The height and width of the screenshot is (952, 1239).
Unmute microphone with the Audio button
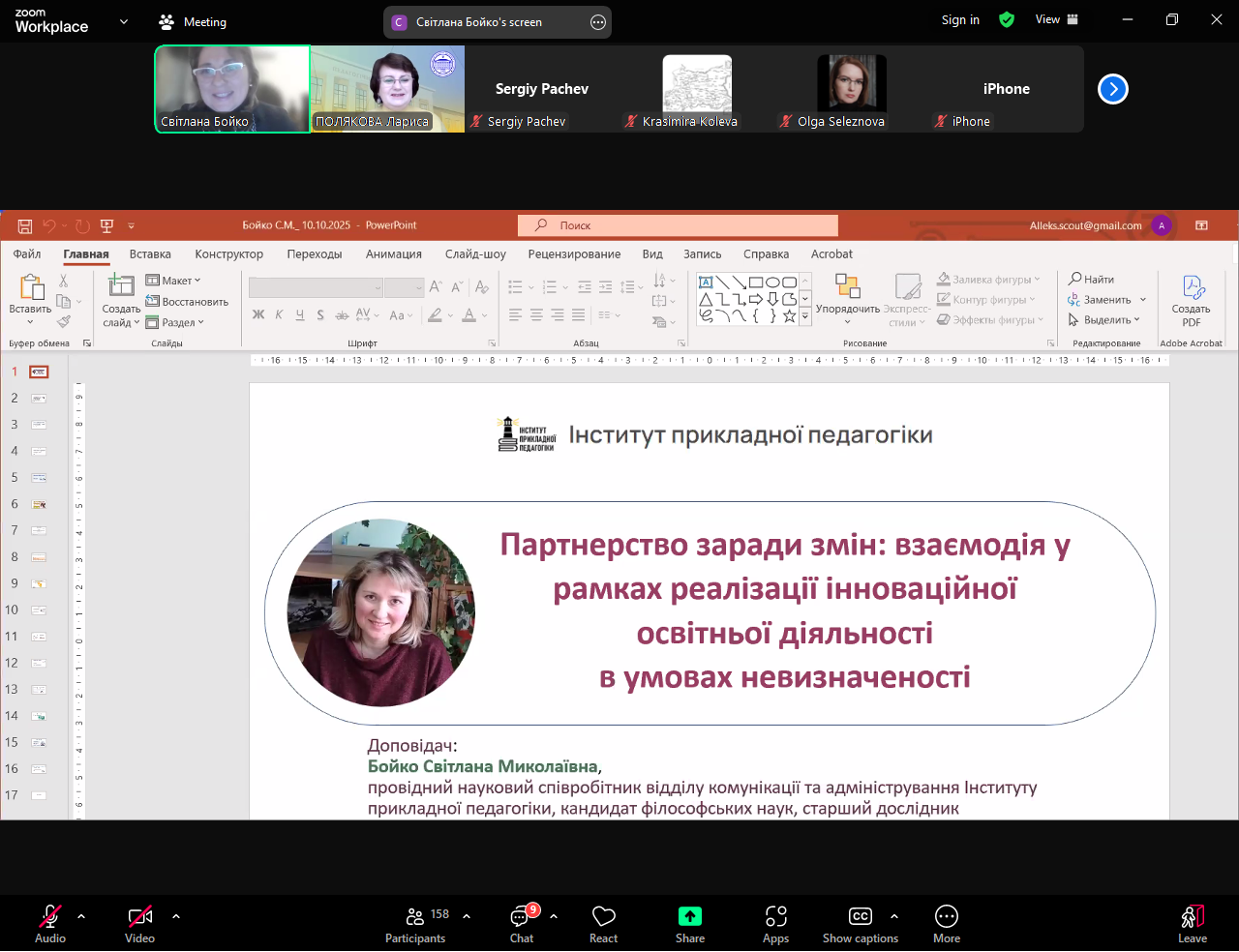[50, 923]
